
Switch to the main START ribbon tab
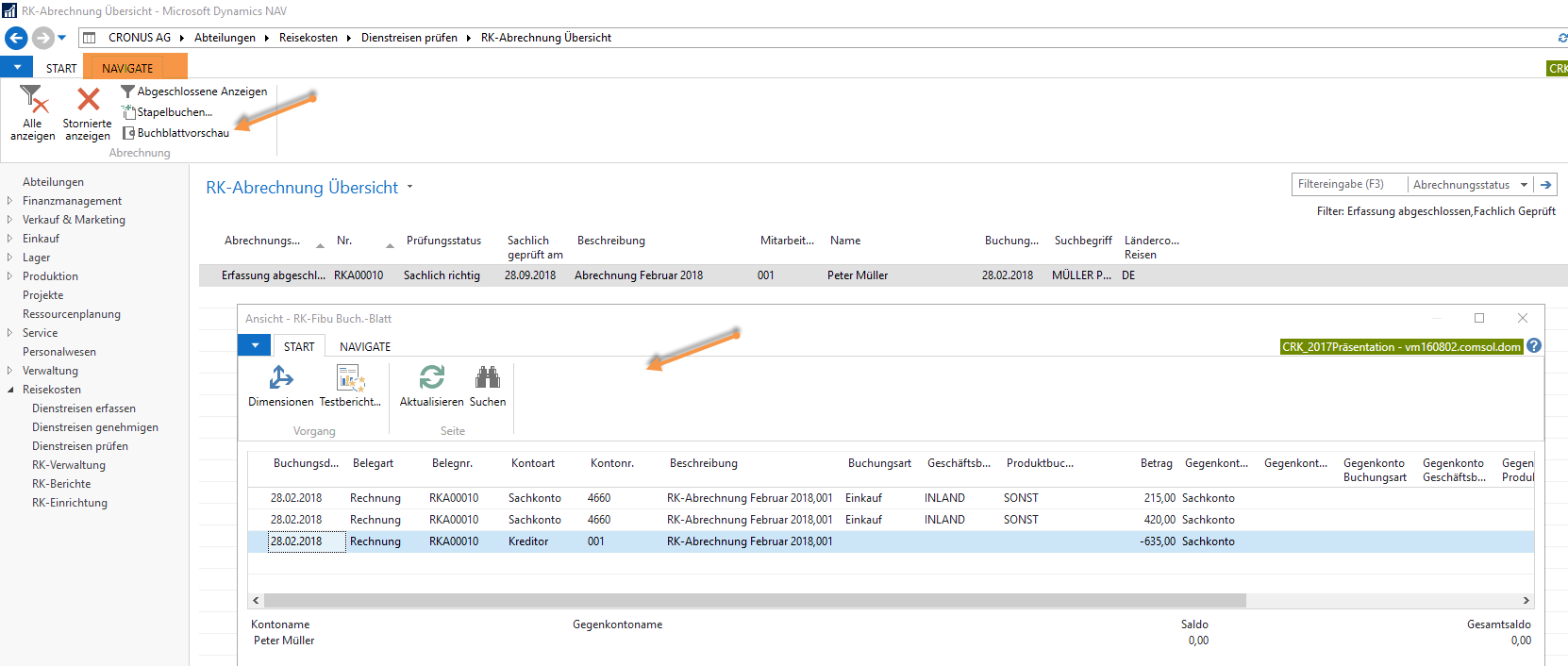(61, 68)
